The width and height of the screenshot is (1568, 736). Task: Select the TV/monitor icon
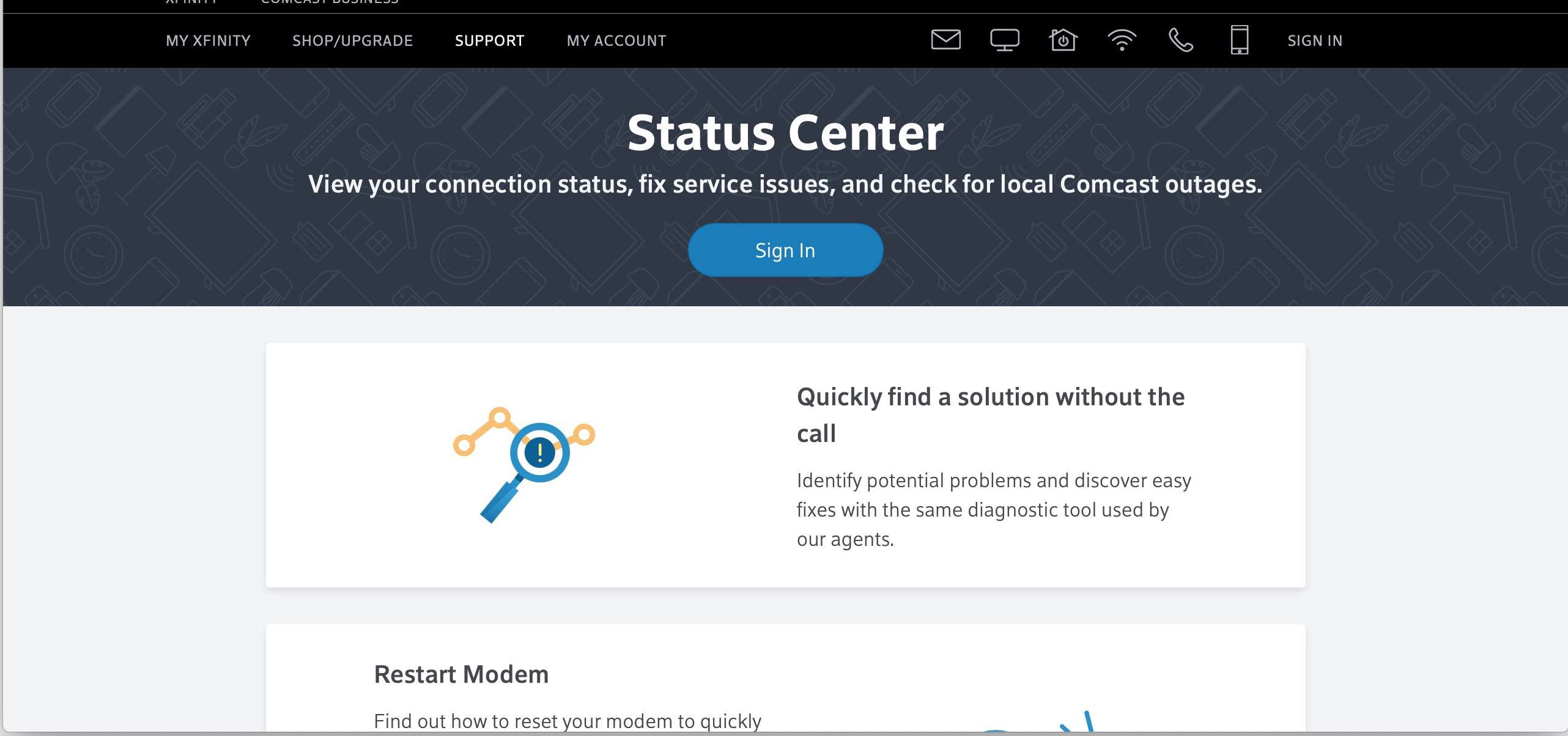(1003, 40)
